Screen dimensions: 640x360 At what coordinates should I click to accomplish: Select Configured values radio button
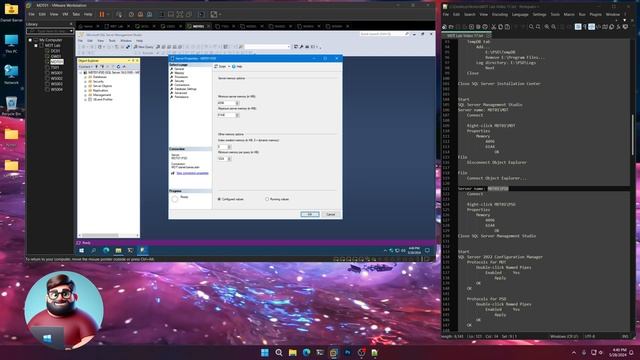(x=220, y=199)
